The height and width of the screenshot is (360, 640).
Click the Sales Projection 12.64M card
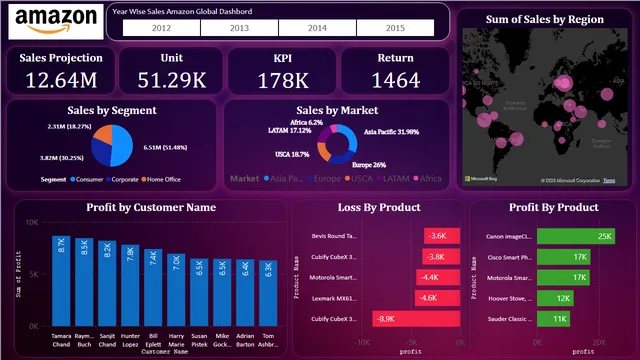[61, 71]
